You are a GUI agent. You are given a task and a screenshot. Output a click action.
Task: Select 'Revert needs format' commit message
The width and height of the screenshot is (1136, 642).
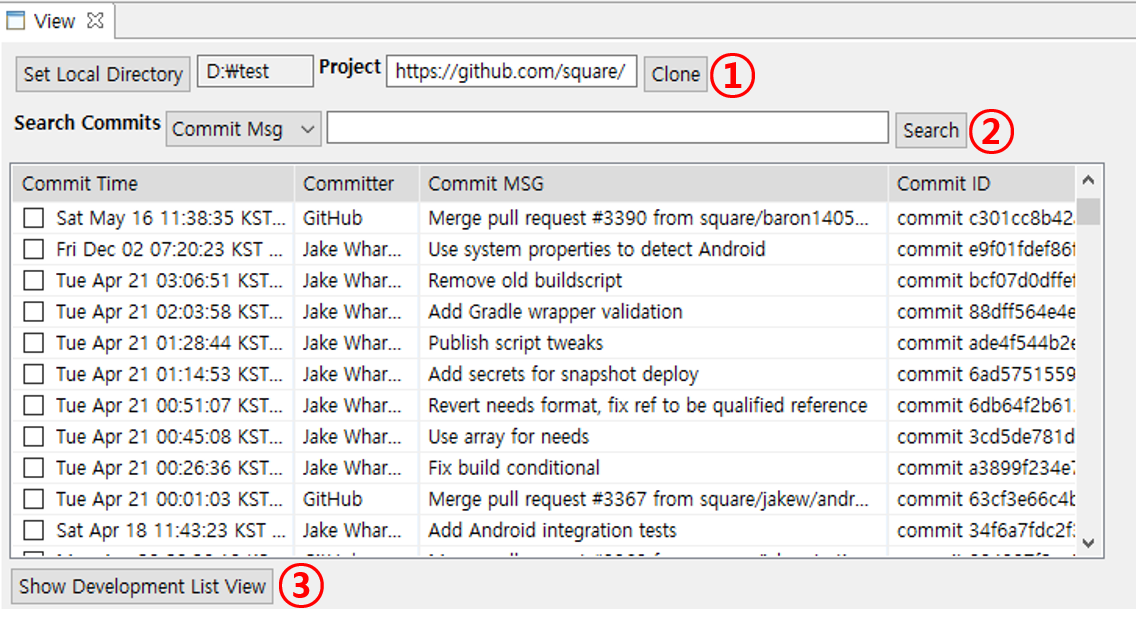[648, 405]
